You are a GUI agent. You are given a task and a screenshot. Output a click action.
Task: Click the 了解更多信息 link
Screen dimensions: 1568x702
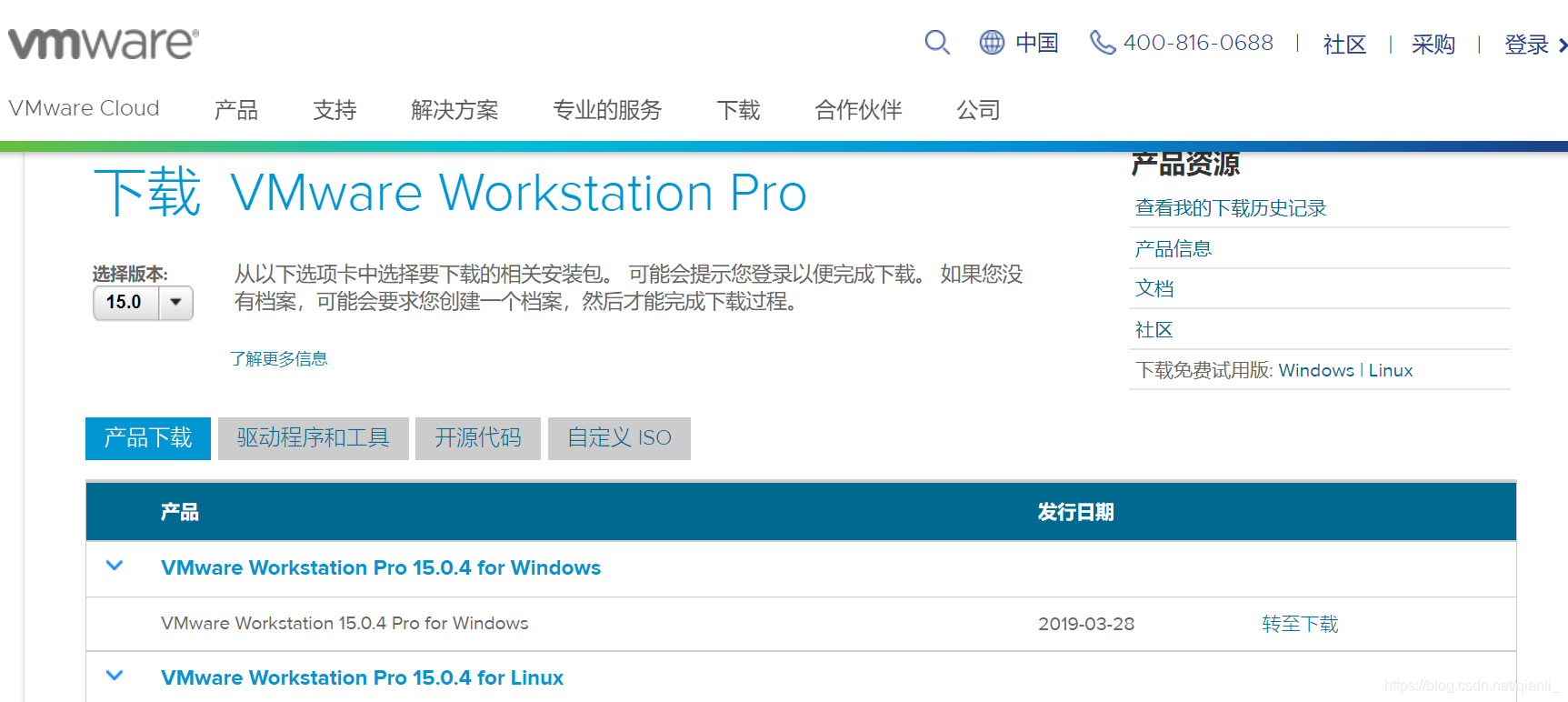[278, 358]
